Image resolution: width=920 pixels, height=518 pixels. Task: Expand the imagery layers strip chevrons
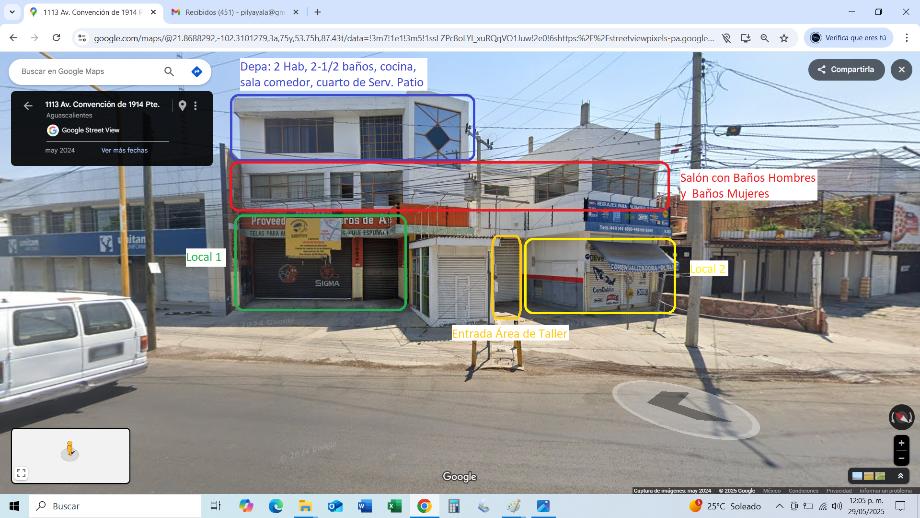pos(900,476)
